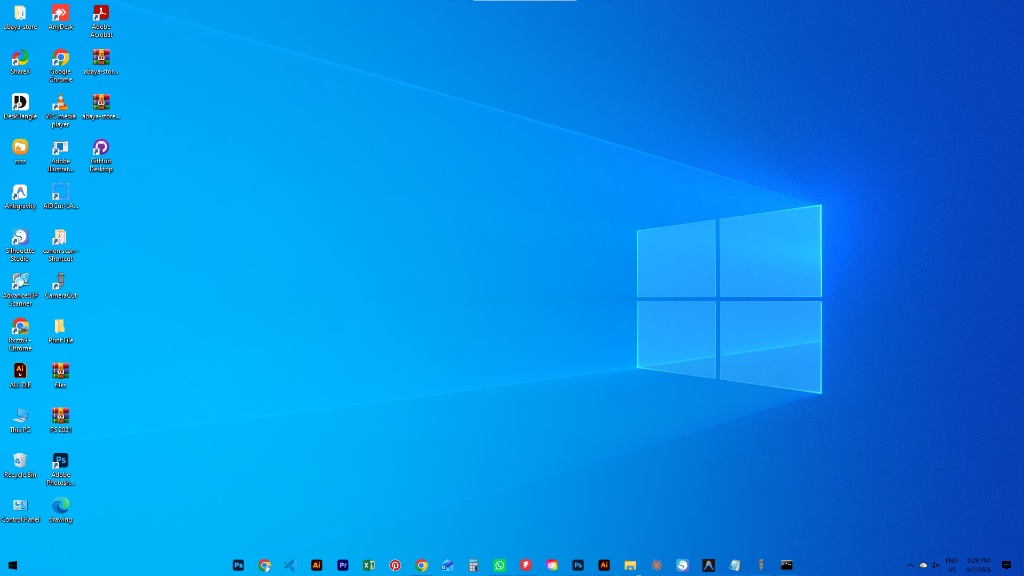Image resolution: width=1024 pixels, height=576 pixels.
Task: Open Silhouette Studio from the taskbar
Action: pyautogui.click(x=682, y=566)
